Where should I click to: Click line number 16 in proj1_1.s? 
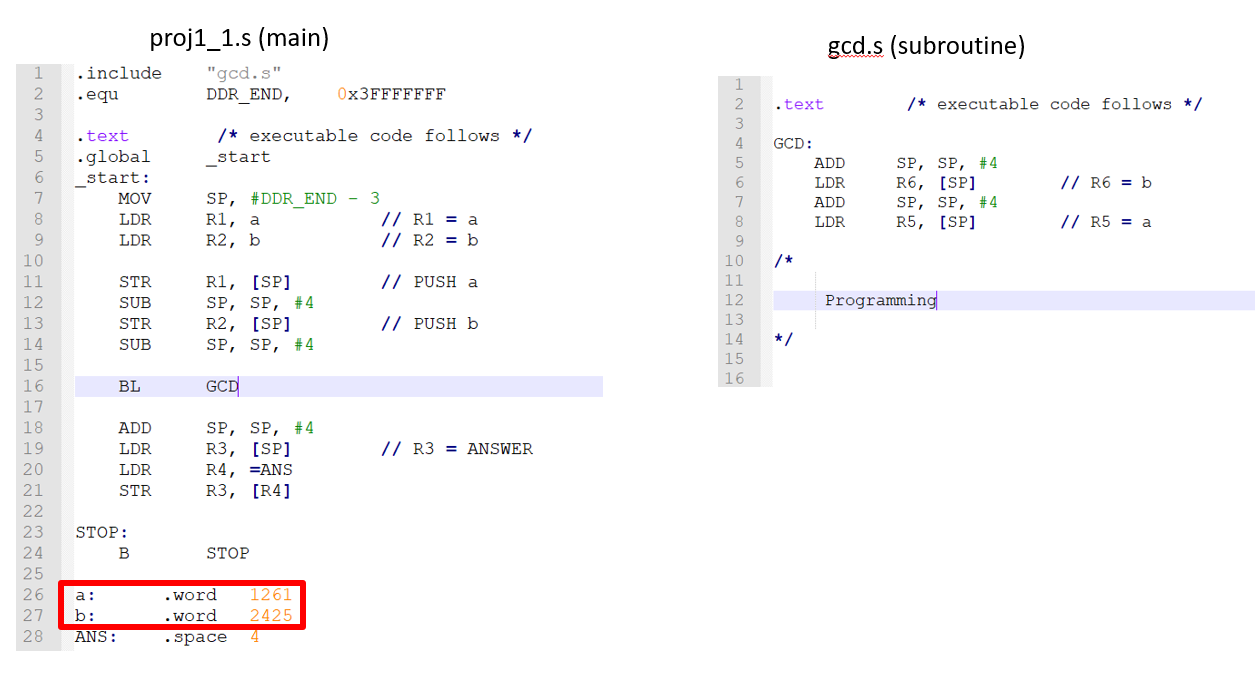point(33,386)
